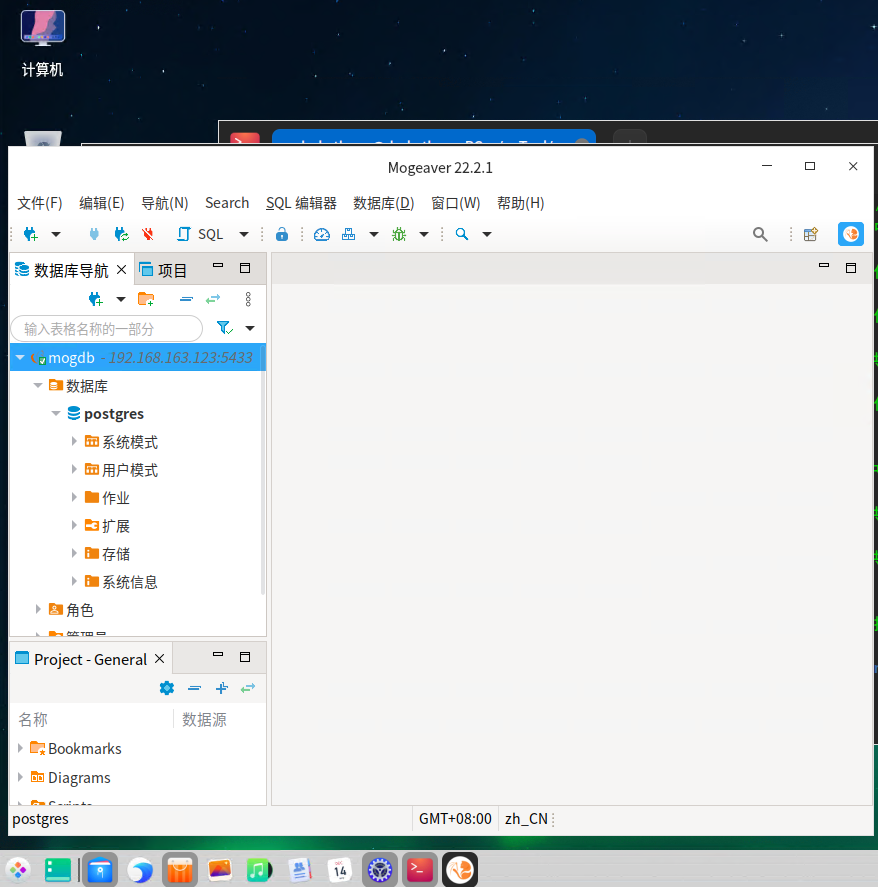Open the debug configurations dropdown arrow
Image resolution: width=878 pixels, height=887 pixels.
pyautogui.click(x=424, y=234)
